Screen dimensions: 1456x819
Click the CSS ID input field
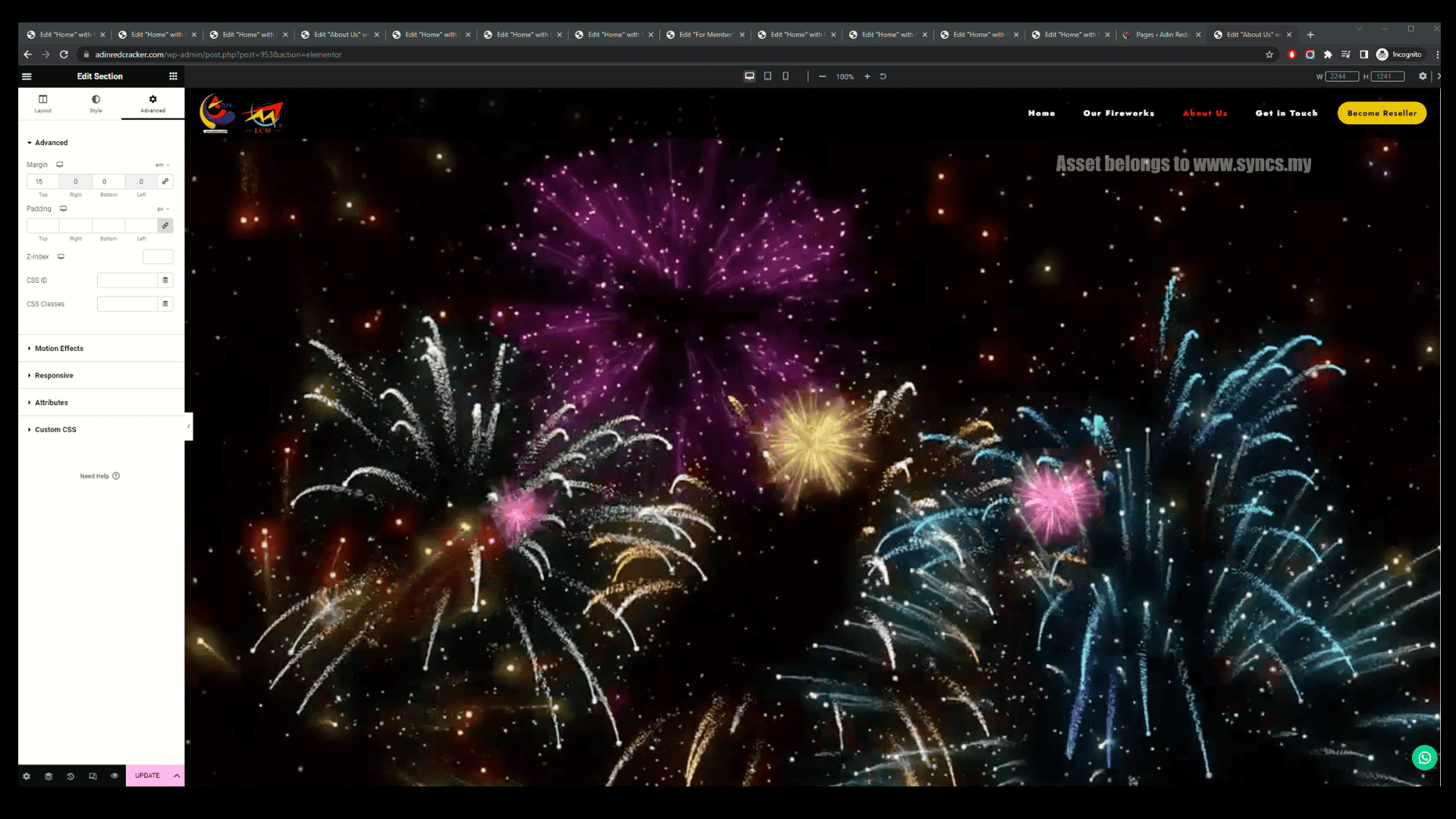click(127, 280)
